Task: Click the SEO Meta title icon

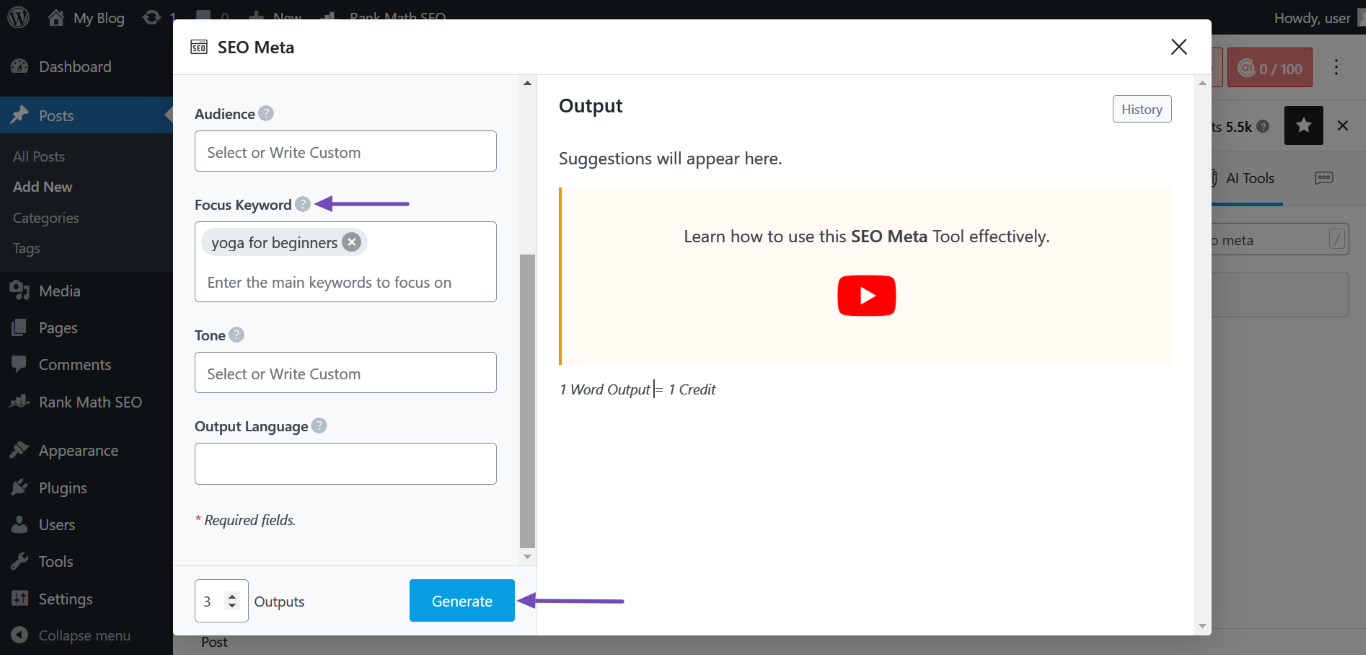Action: click(x=199, y=47)
